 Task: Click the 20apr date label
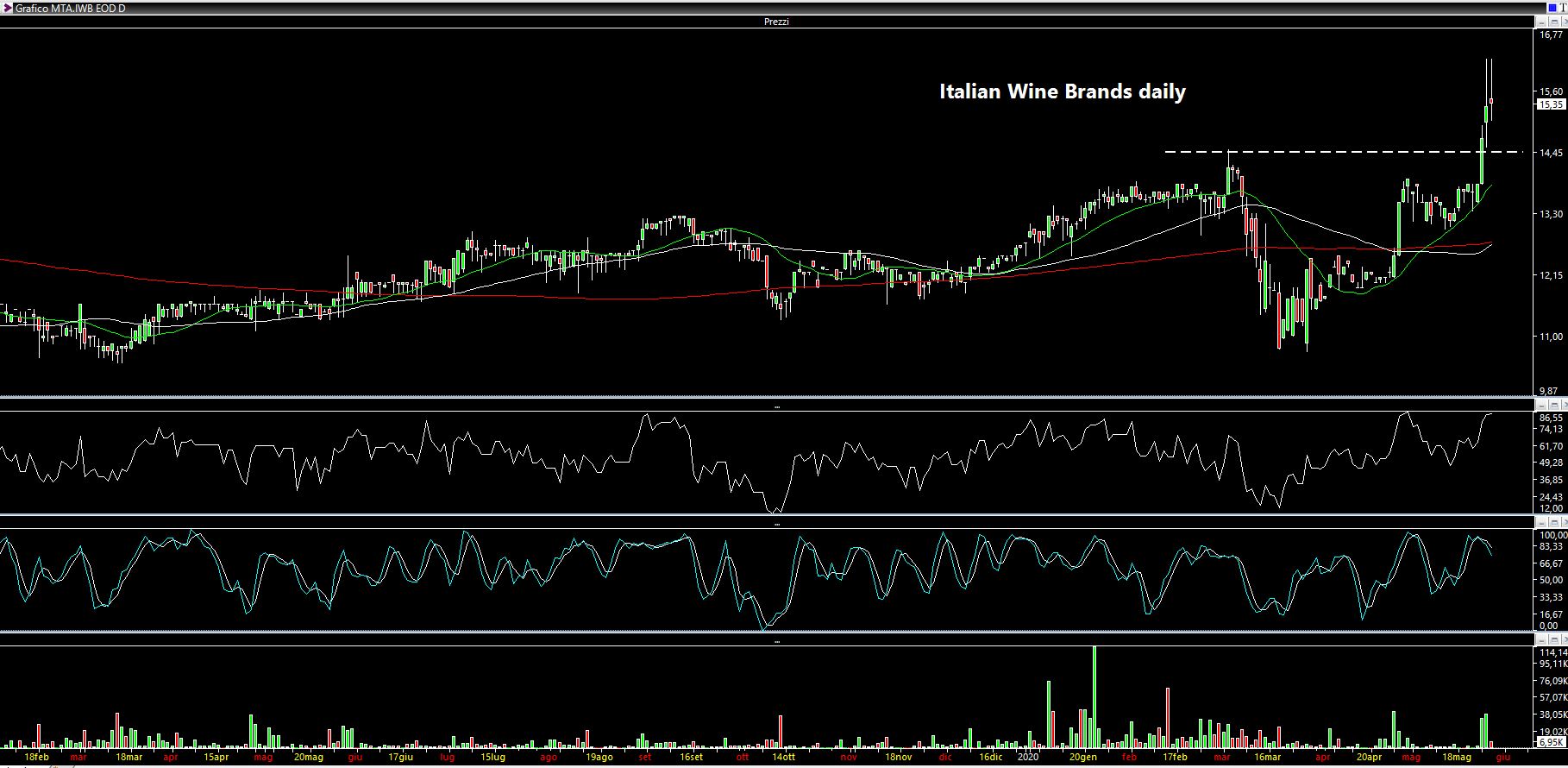click(1369, 758)
